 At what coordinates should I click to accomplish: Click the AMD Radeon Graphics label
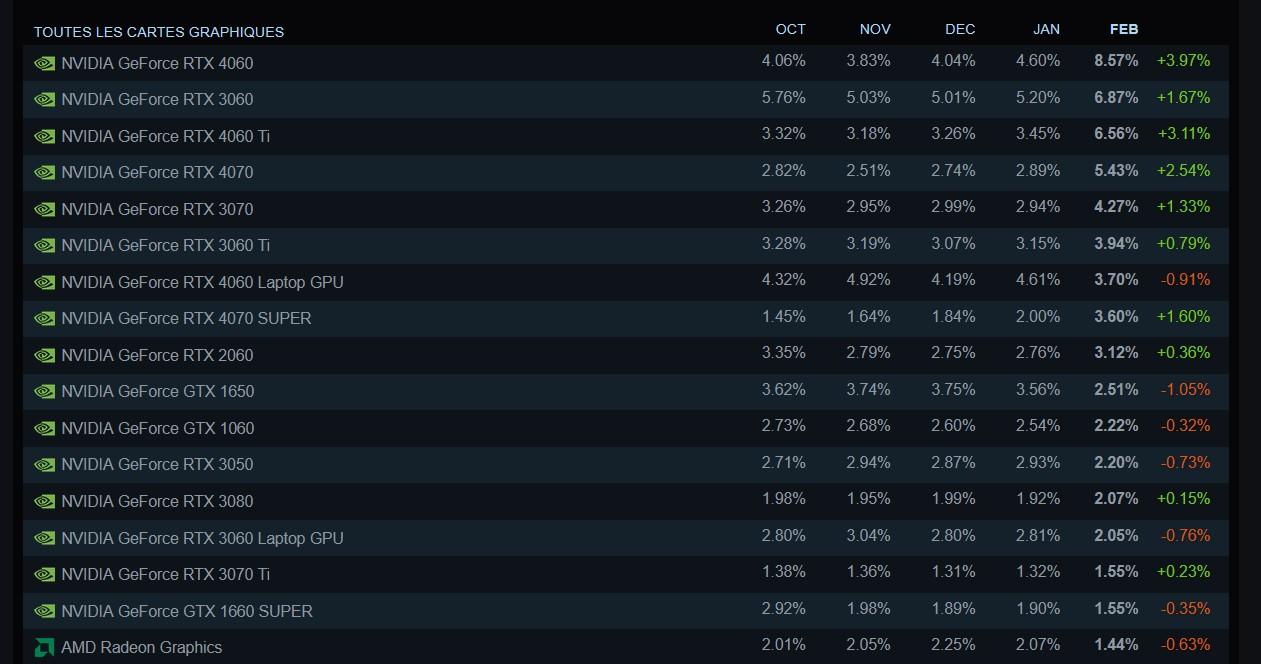(141, 647)
